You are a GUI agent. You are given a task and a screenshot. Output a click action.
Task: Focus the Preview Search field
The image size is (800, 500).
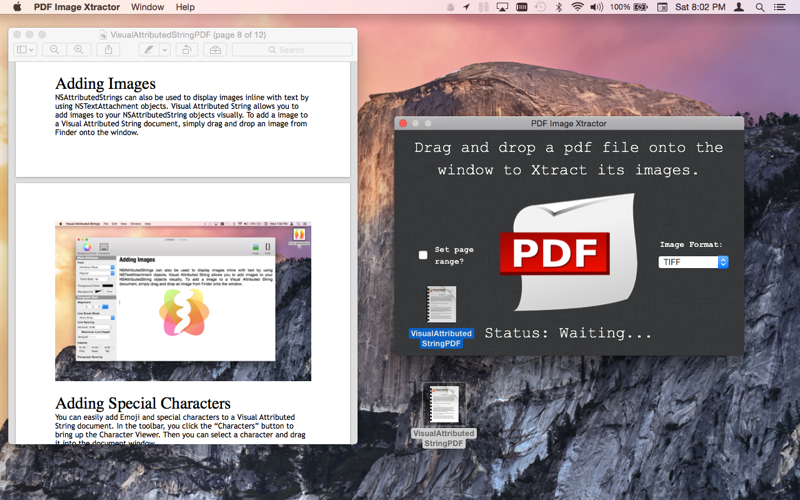(292, 49)
